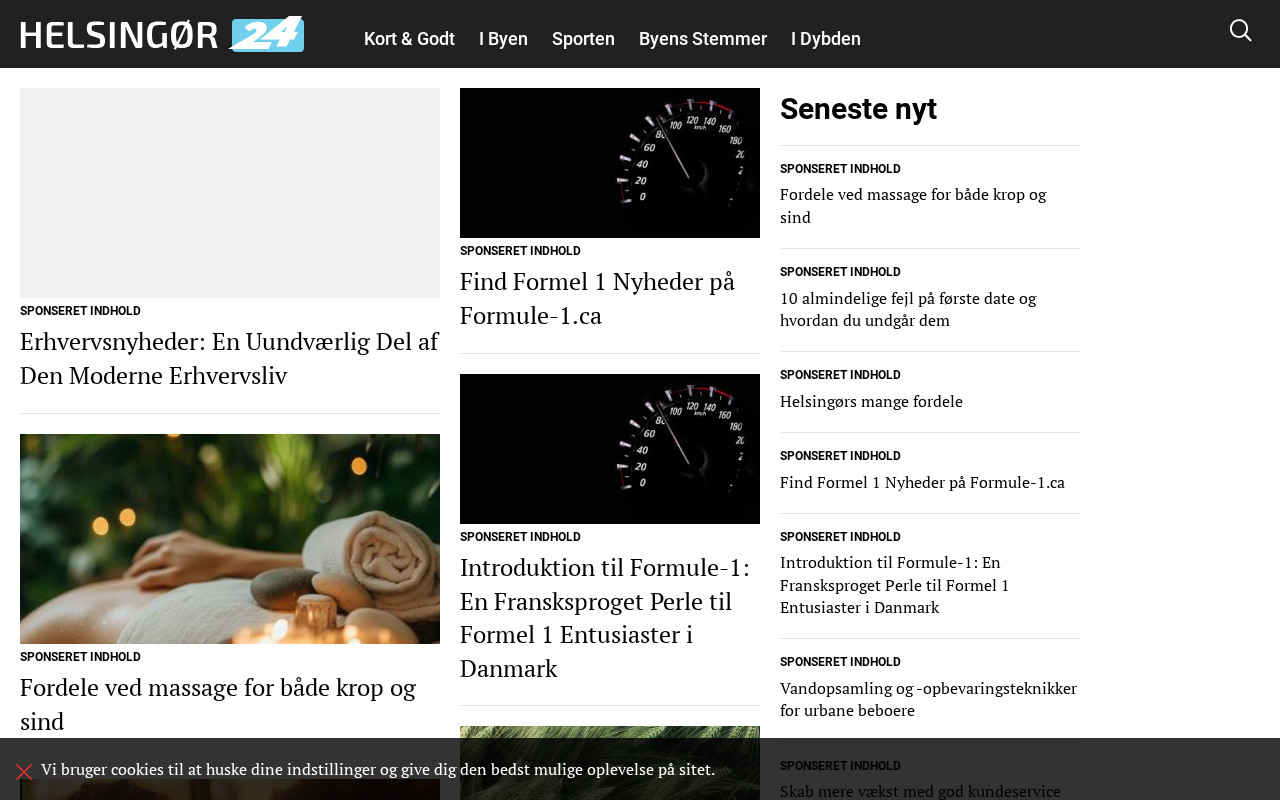Click the massage towel photo thumbnail

pos(230,539)
